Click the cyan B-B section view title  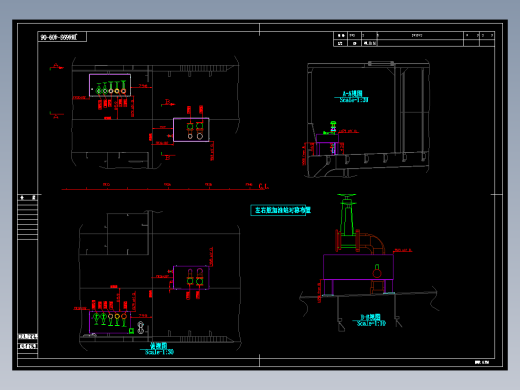(x=370, y=317)
